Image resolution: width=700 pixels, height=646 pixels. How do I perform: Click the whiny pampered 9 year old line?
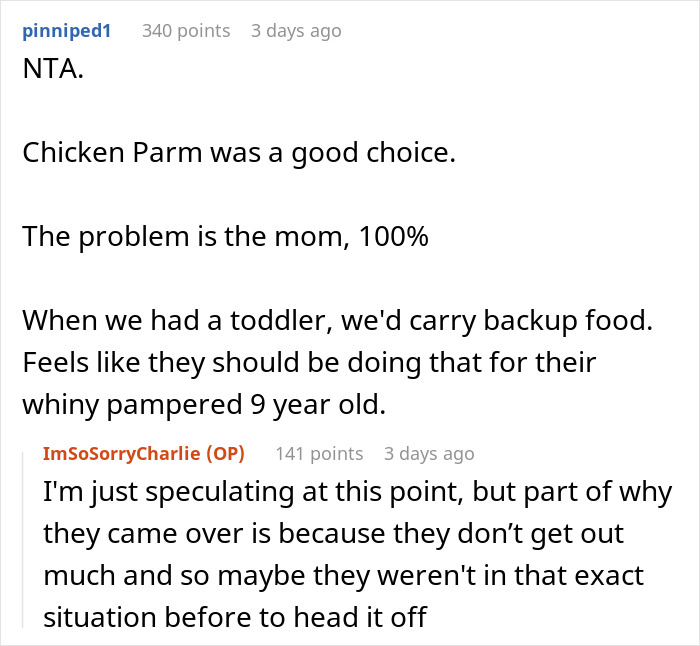point(204,405)
